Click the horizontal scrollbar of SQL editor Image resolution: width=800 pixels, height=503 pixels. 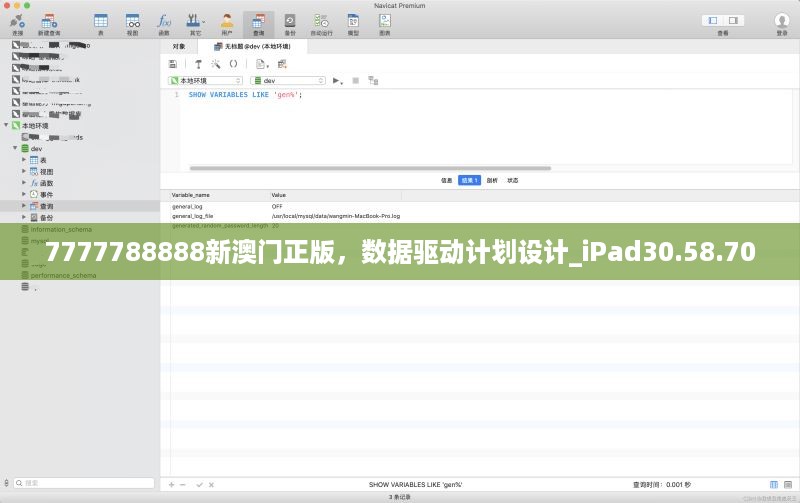pos(370,168)
